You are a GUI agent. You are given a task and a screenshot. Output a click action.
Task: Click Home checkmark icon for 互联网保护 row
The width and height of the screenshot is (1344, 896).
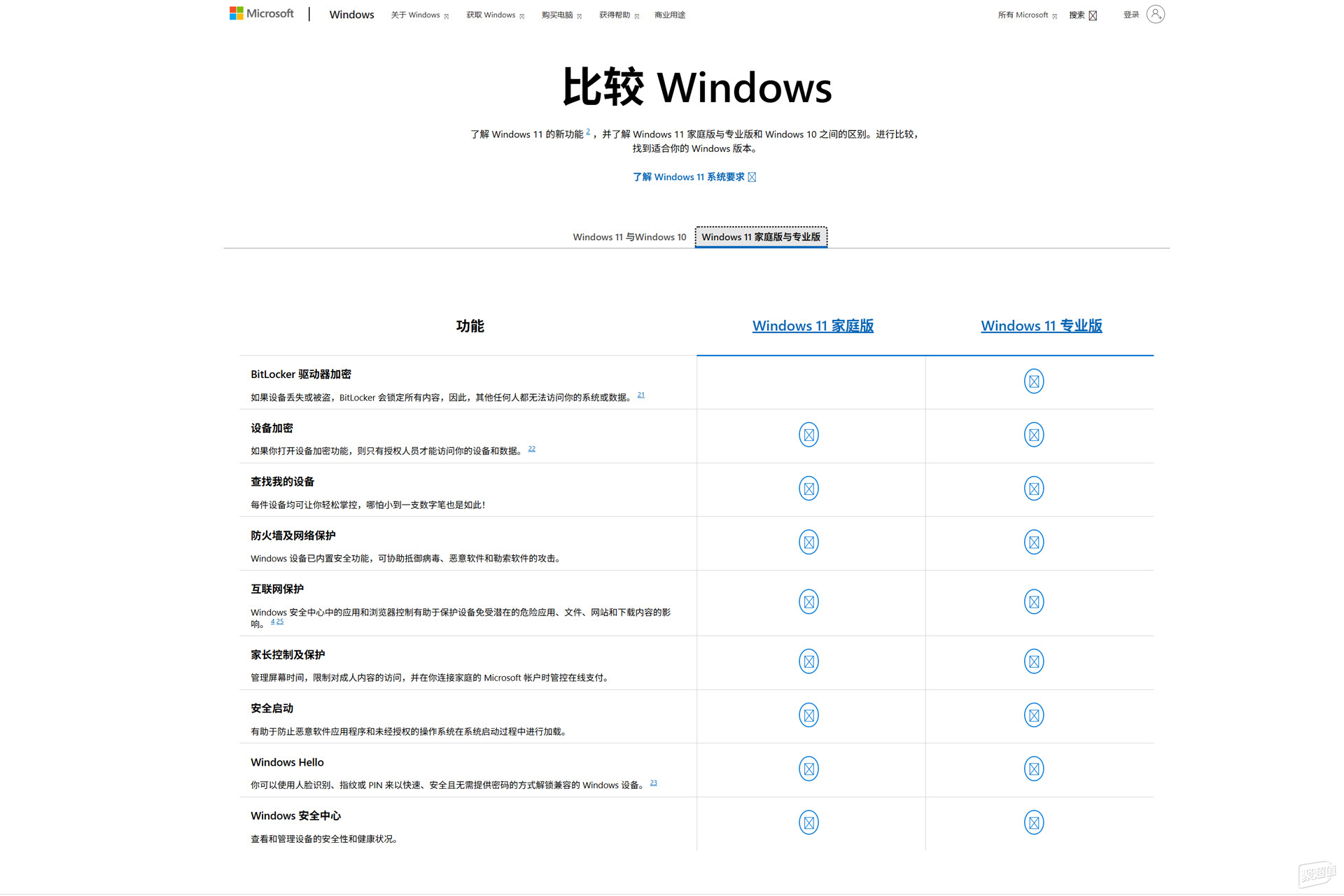click(808, 602)
